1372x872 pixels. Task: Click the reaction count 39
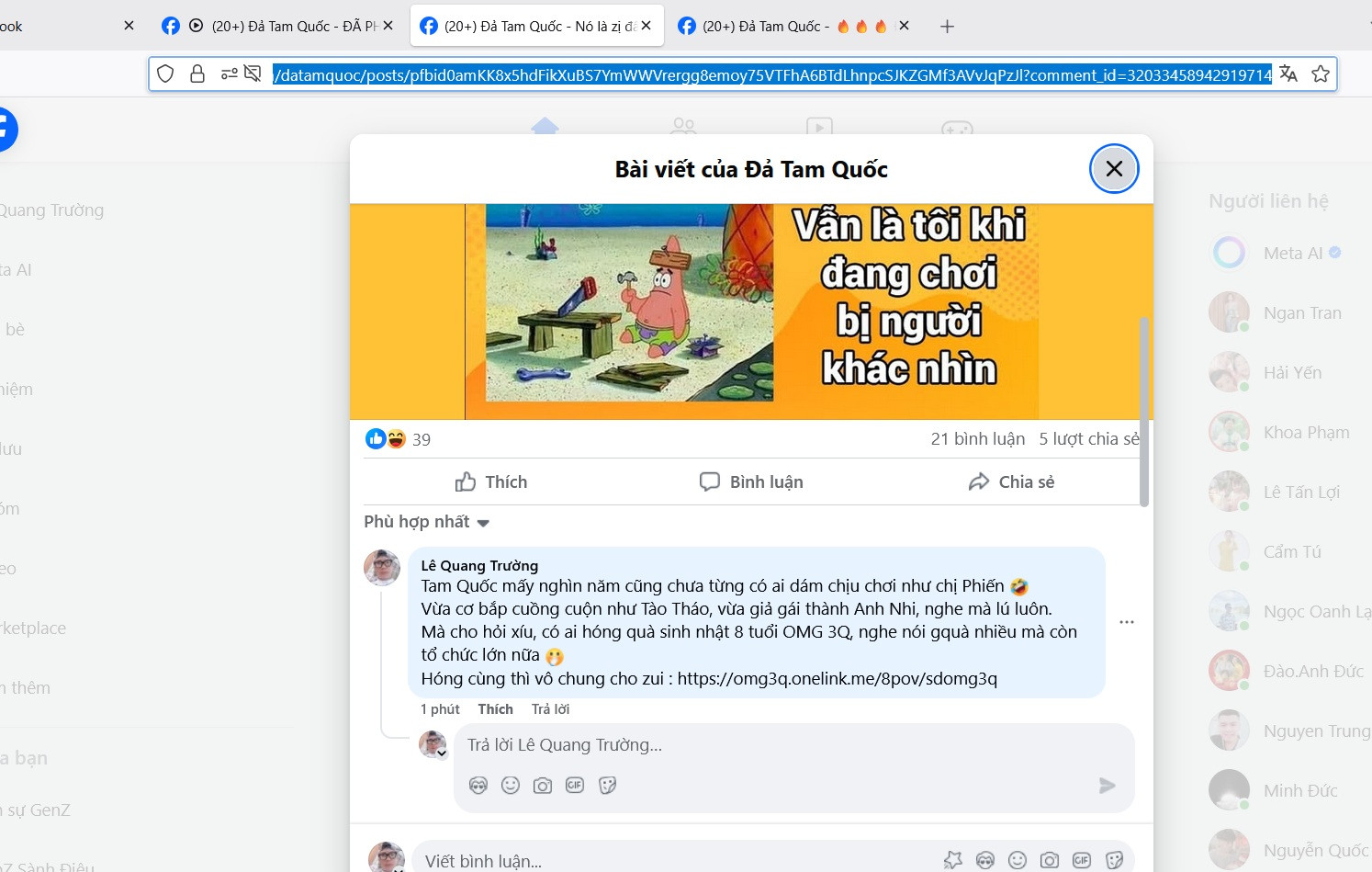click(x=422, y=440)
